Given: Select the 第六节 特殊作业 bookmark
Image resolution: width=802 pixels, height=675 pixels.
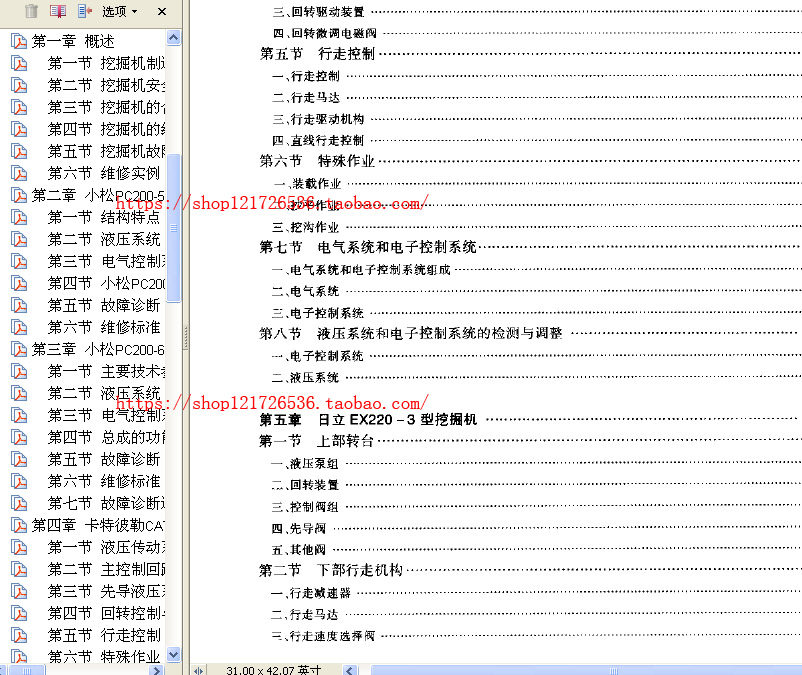Looking at the screenshot, I should [x=107, y=657].
